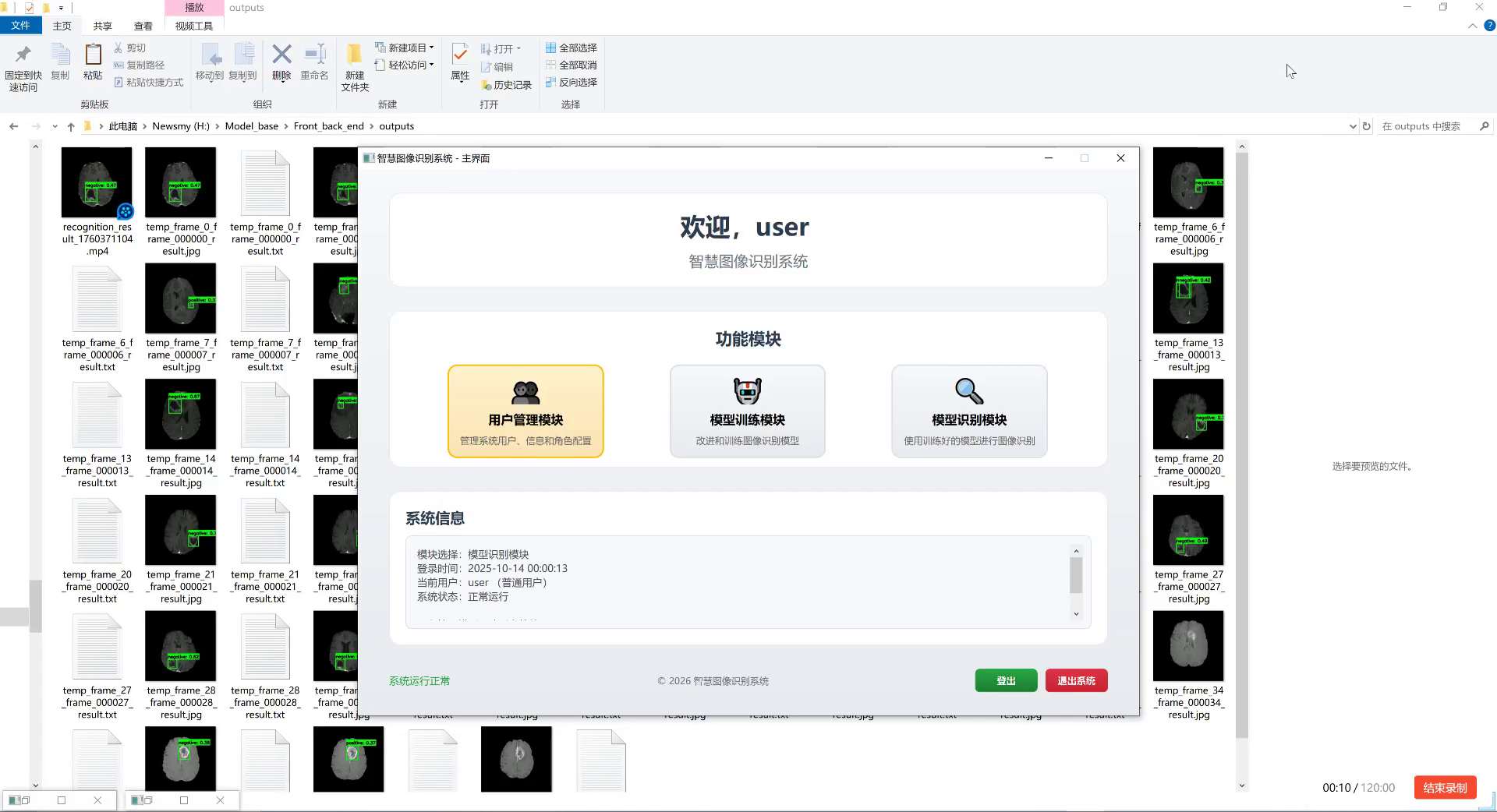
Task: Expand the 新建项目 dropdown
Action: (x=431, y=48)
